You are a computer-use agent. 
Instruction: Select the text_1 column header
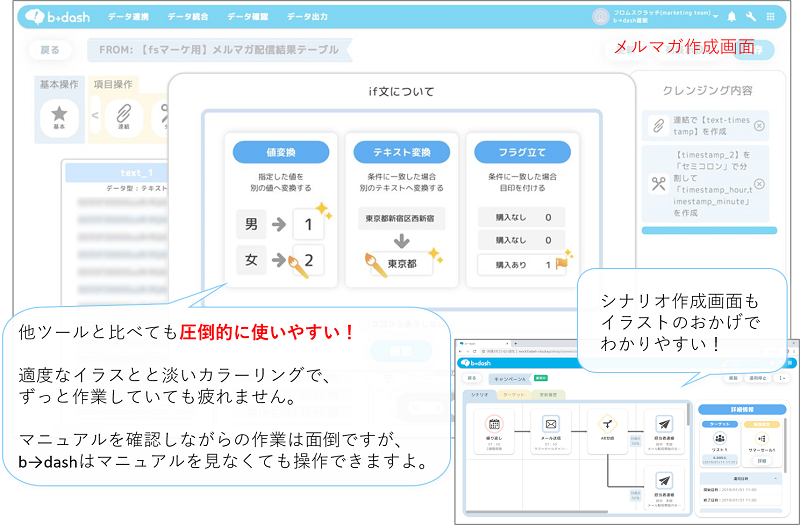pos(118,173)
